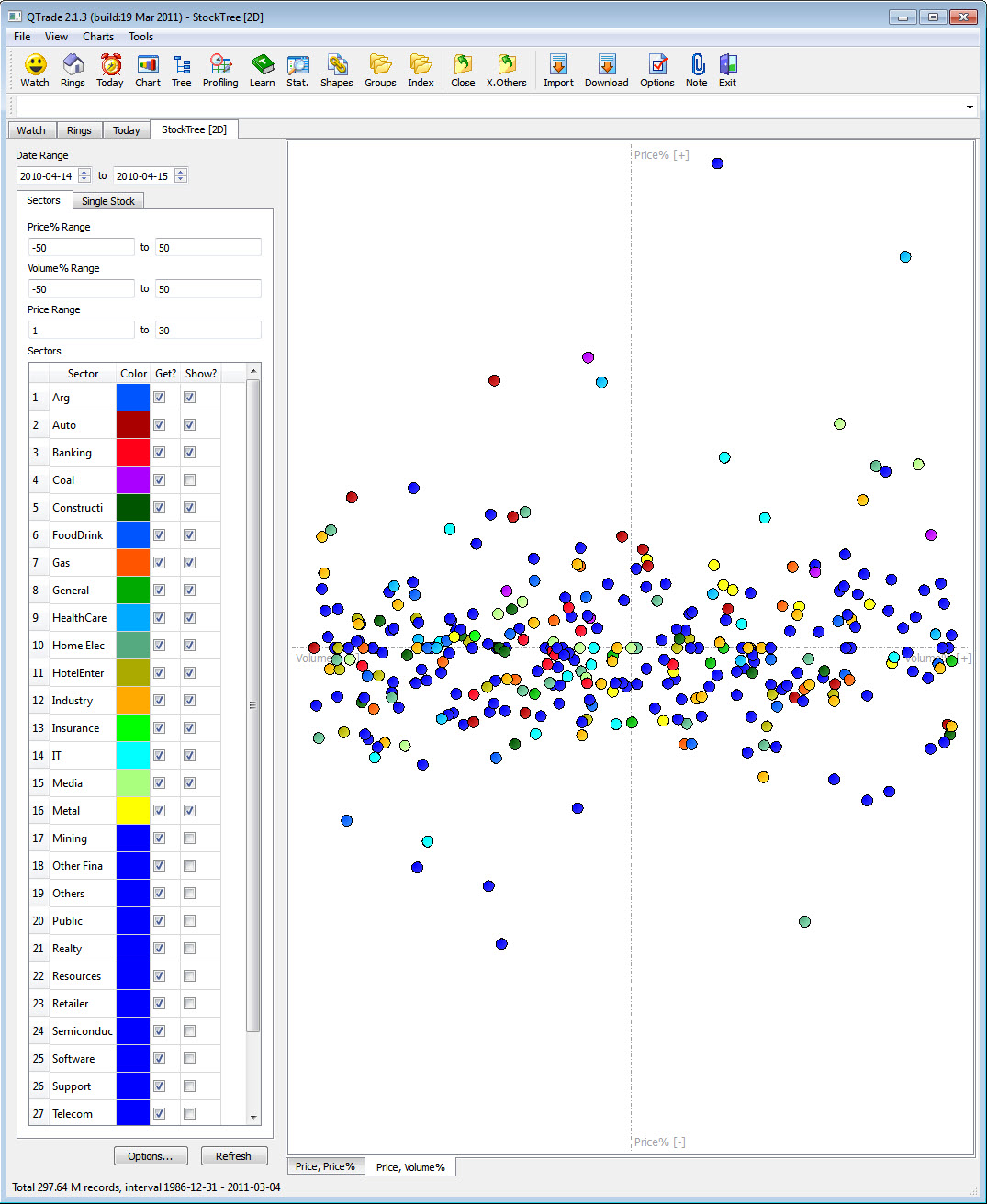
Task: Select the Rings toolbar icon
Action: [x=73, y=70]
